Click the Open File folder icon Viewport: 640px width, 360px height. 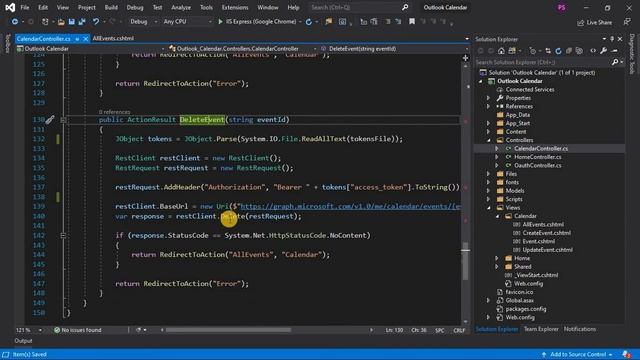[61, 22]
